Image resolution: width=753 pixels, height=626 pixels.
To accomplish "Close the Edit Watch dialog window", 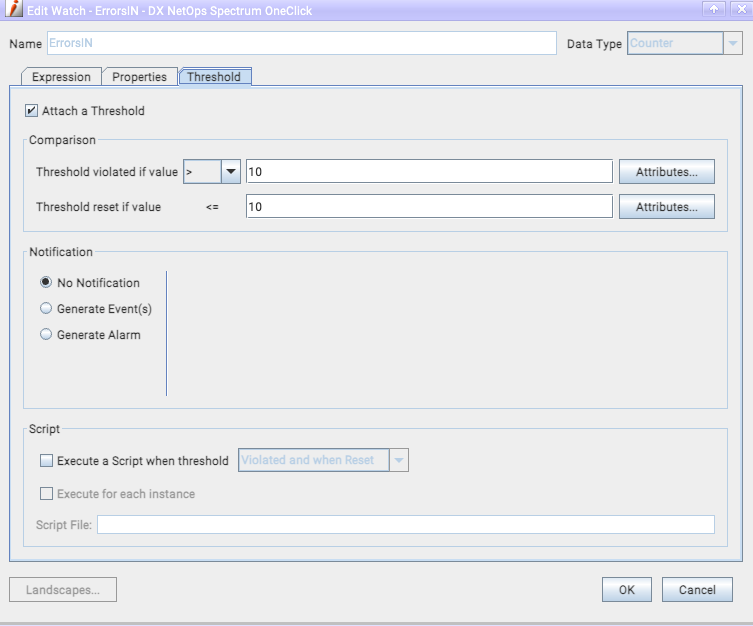I will coord(741,9).
